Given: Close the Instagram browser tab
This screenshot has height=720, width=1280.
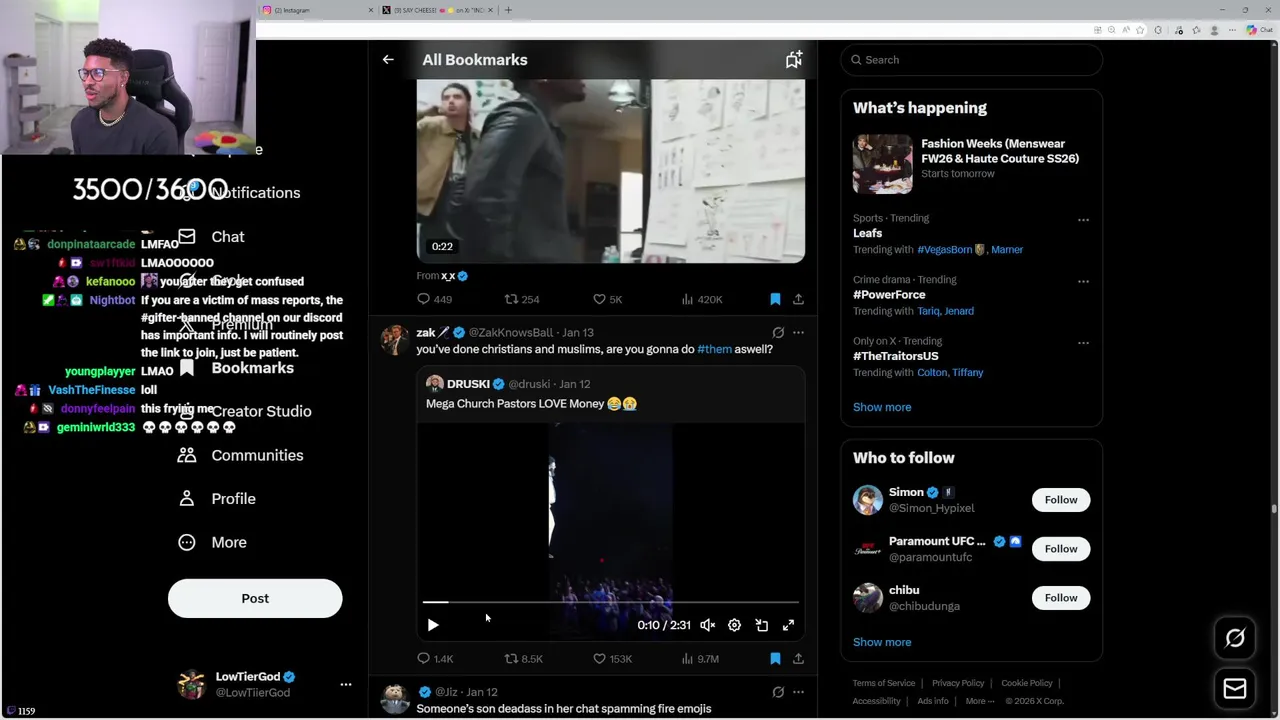Looking at the screenshot, I should click(x=371, y=10).
